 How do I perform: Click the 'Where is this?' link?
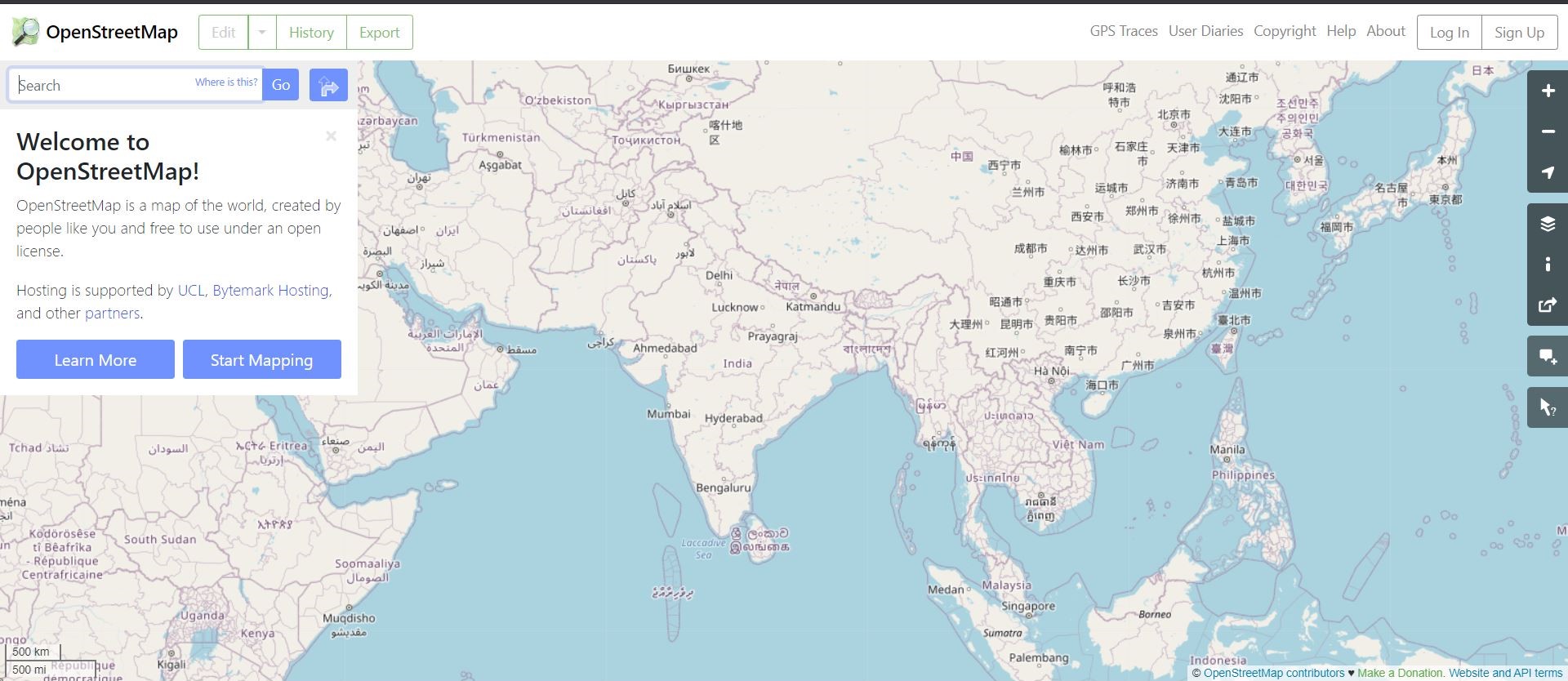(x=226, y=82)
